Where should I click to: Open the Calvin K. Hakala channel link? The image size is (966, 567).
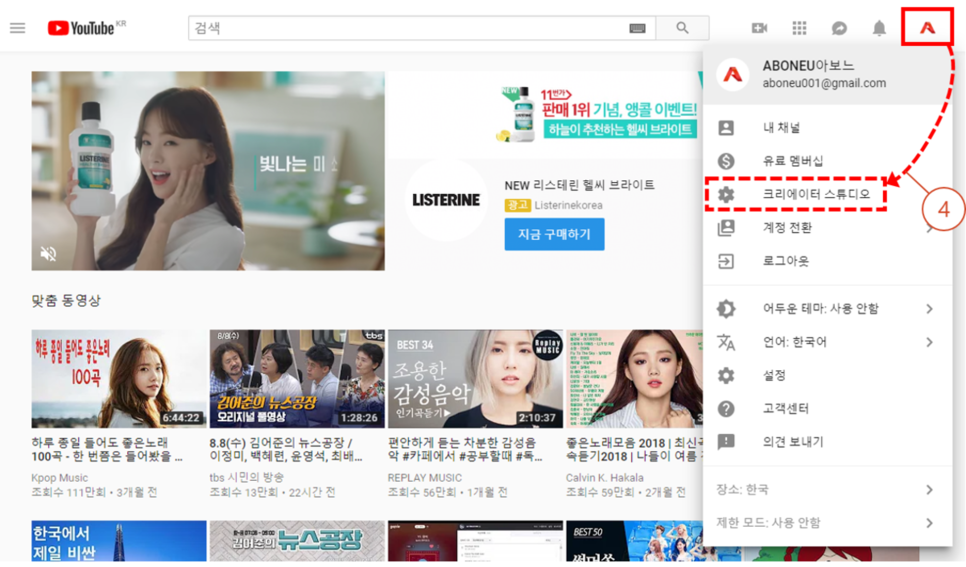pos(604,478)
